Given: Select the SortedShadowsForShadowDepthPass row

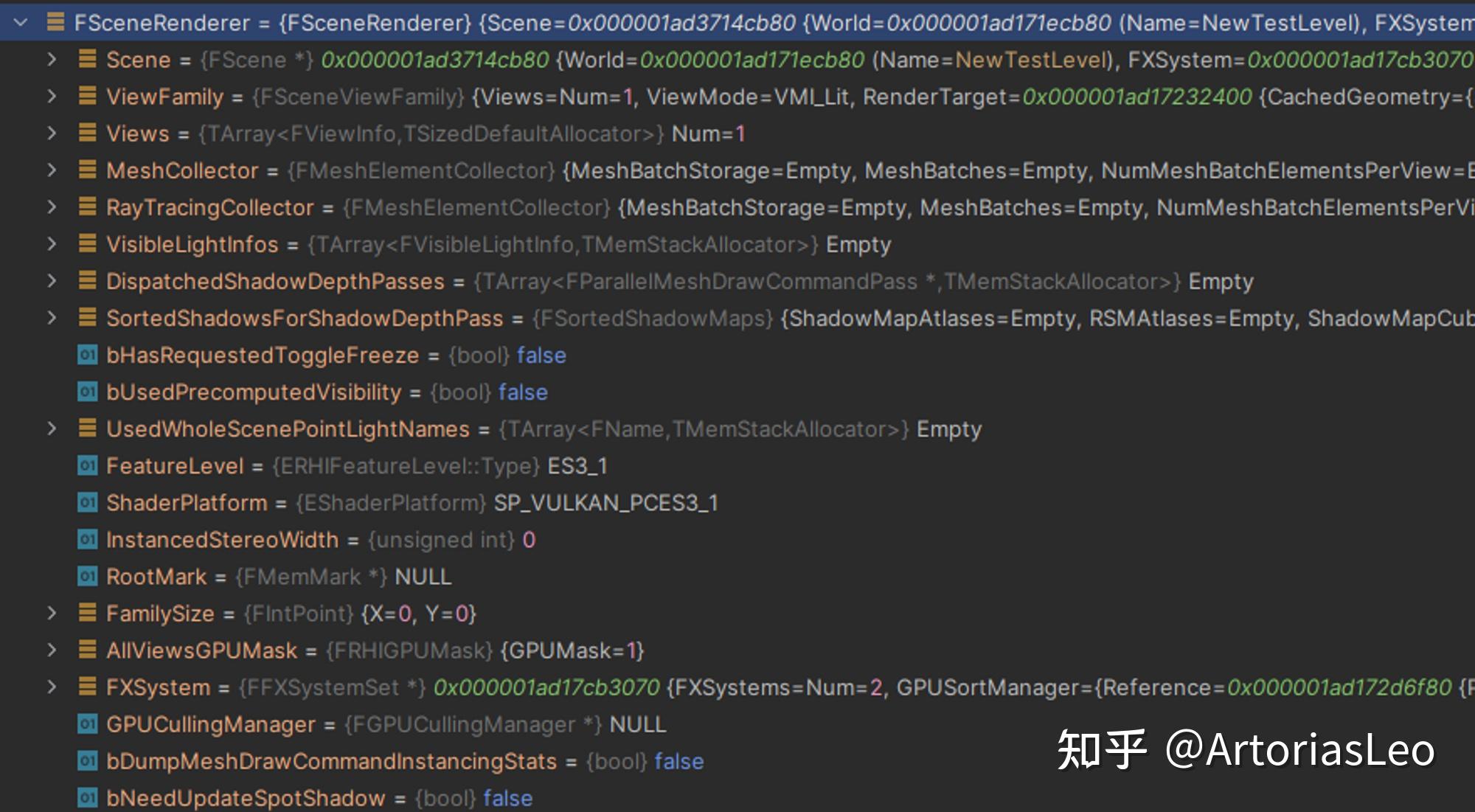Looking at the screenshot, I should 304,318.
